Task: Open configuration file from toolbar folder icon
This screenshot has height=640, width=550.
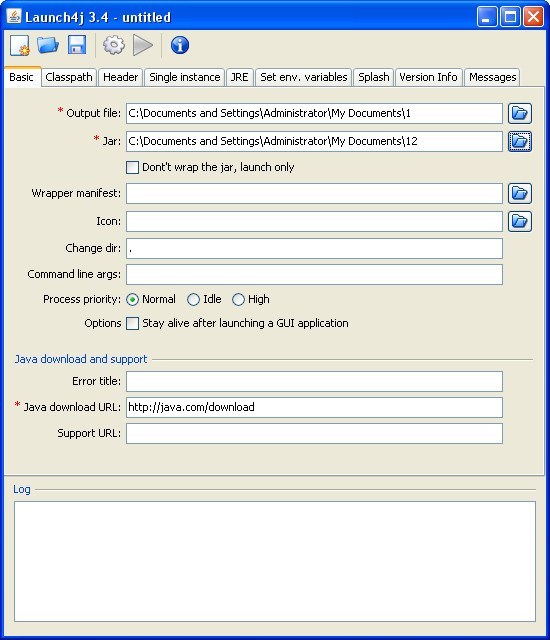Action: (x=48, y=45)
